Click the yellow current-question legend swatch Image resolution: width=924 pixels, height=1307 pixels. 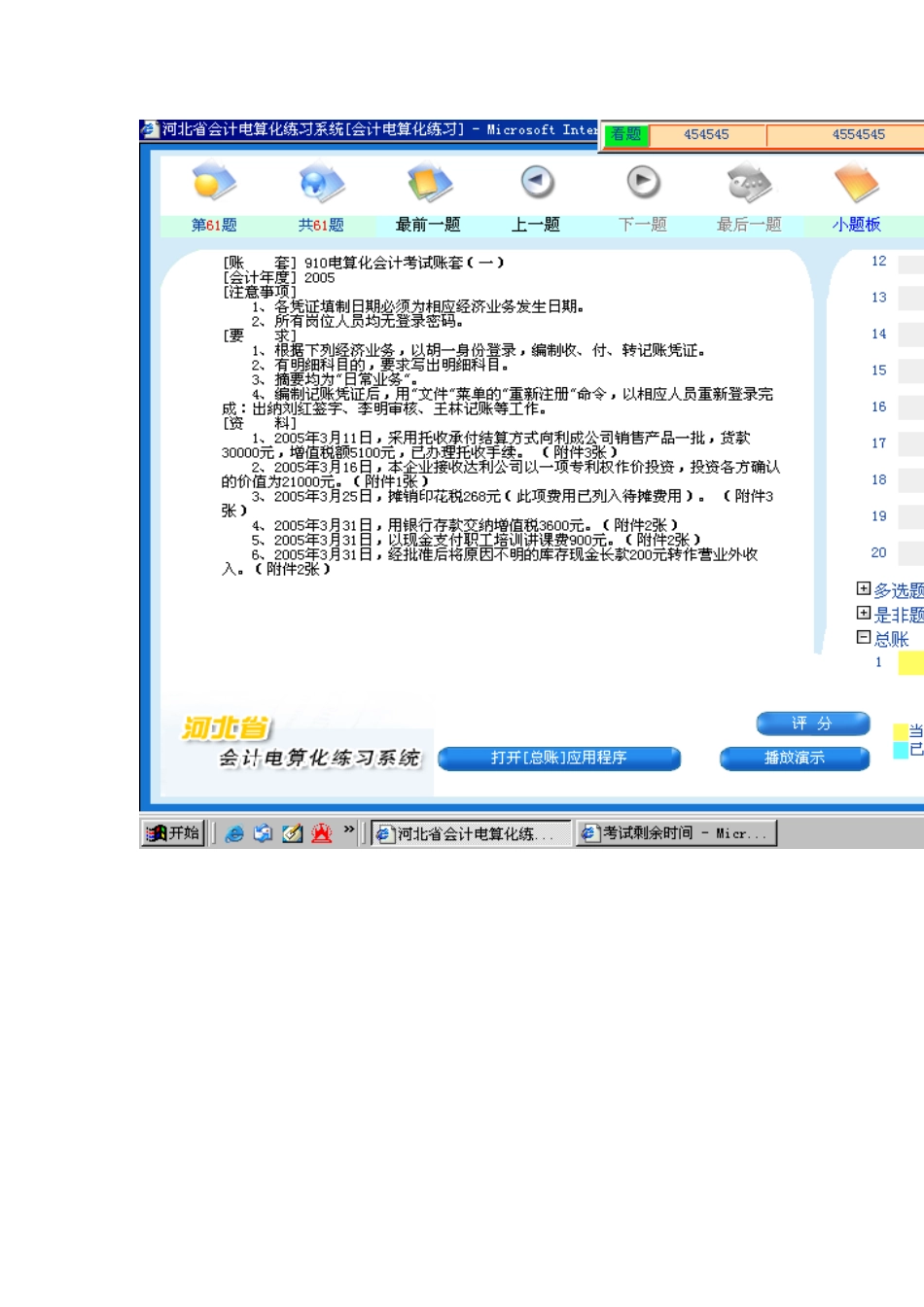coord(901,730)
